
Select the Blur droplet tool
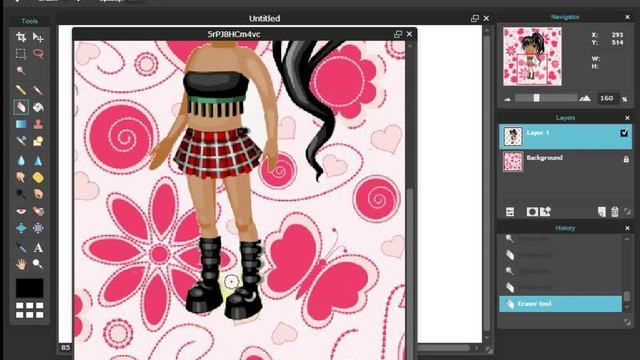21,160
